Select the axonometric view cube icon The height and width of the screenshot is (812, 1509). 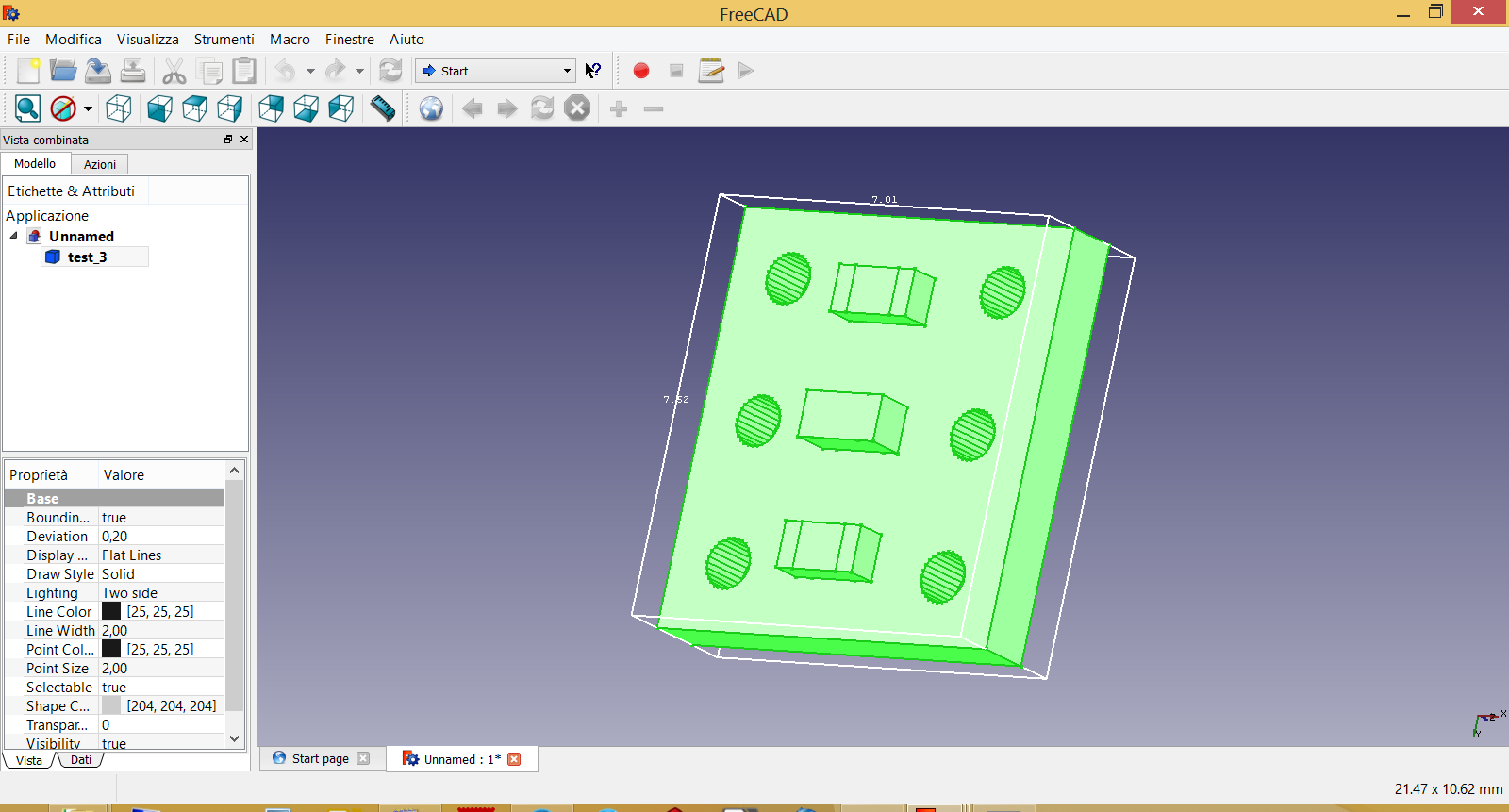pyautogui.click(x=119, y=109)
